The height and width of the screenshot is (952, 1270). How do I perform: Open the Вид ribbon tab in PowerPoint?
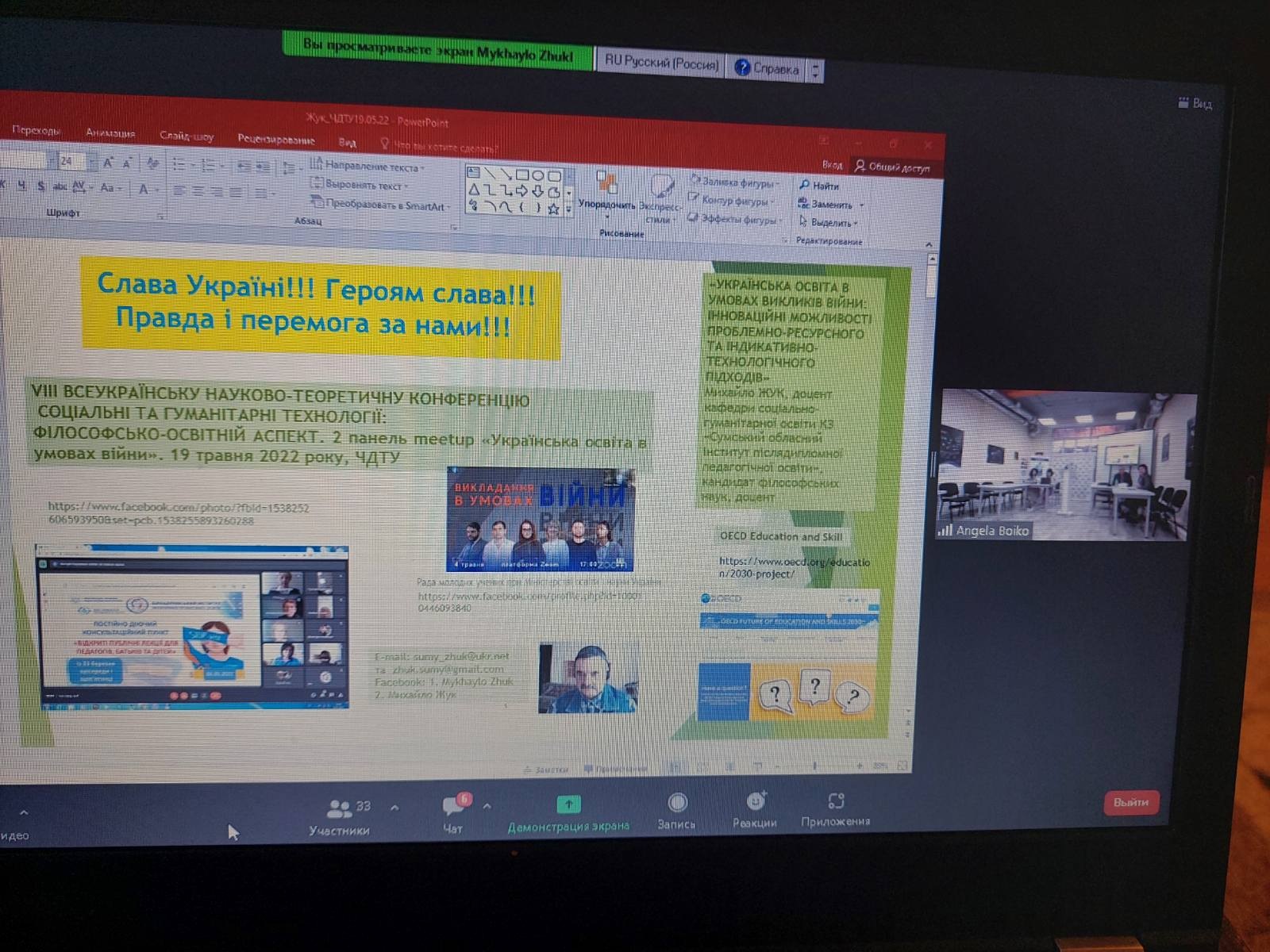point(347,143)
